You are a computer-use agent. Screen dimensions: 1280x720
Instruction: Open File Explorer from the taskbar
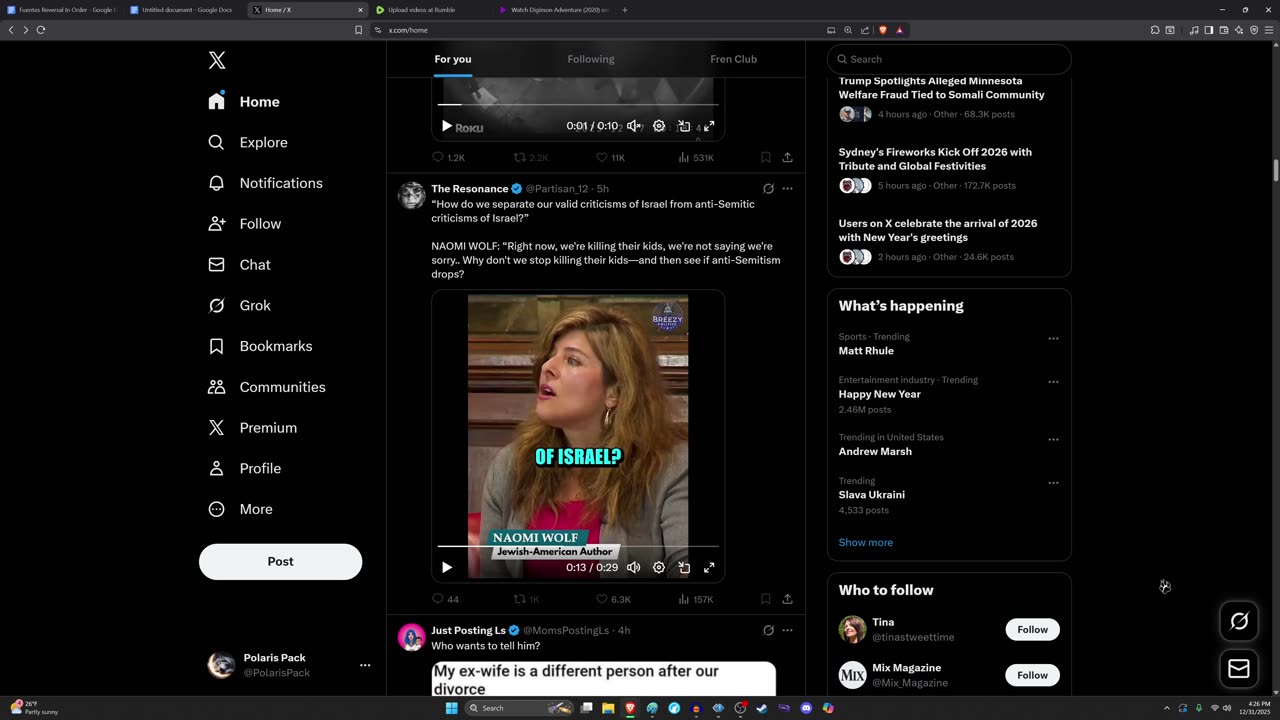pos(608,708)
